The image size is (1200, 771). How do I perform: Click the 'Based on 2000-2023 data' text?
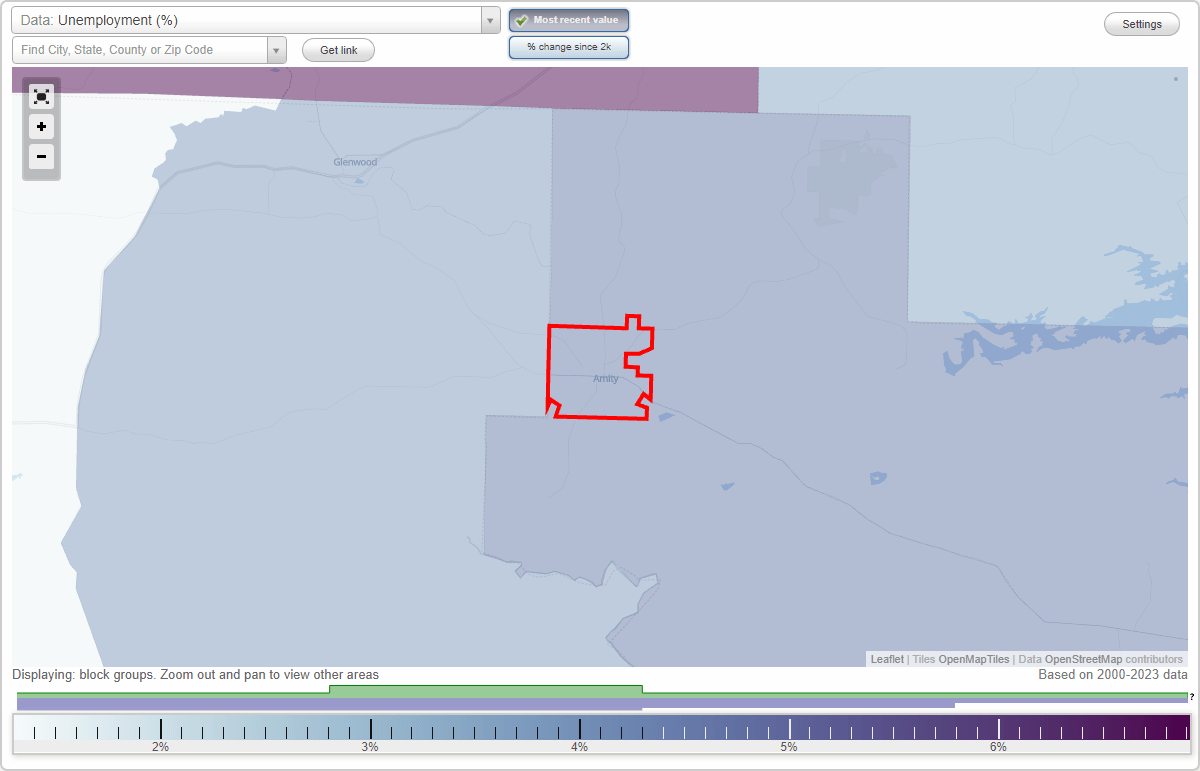point(1113,675)
